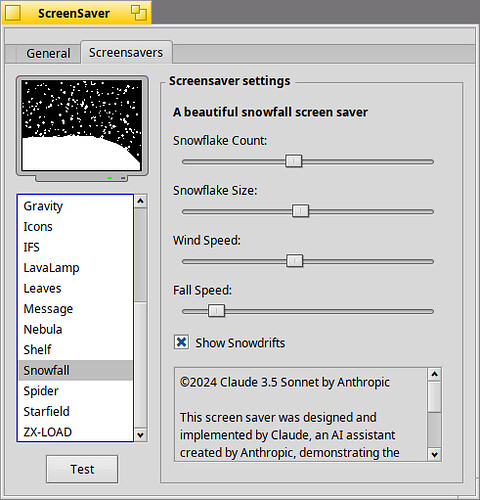Select the highlighted Snowfall entry

(76, 370)
